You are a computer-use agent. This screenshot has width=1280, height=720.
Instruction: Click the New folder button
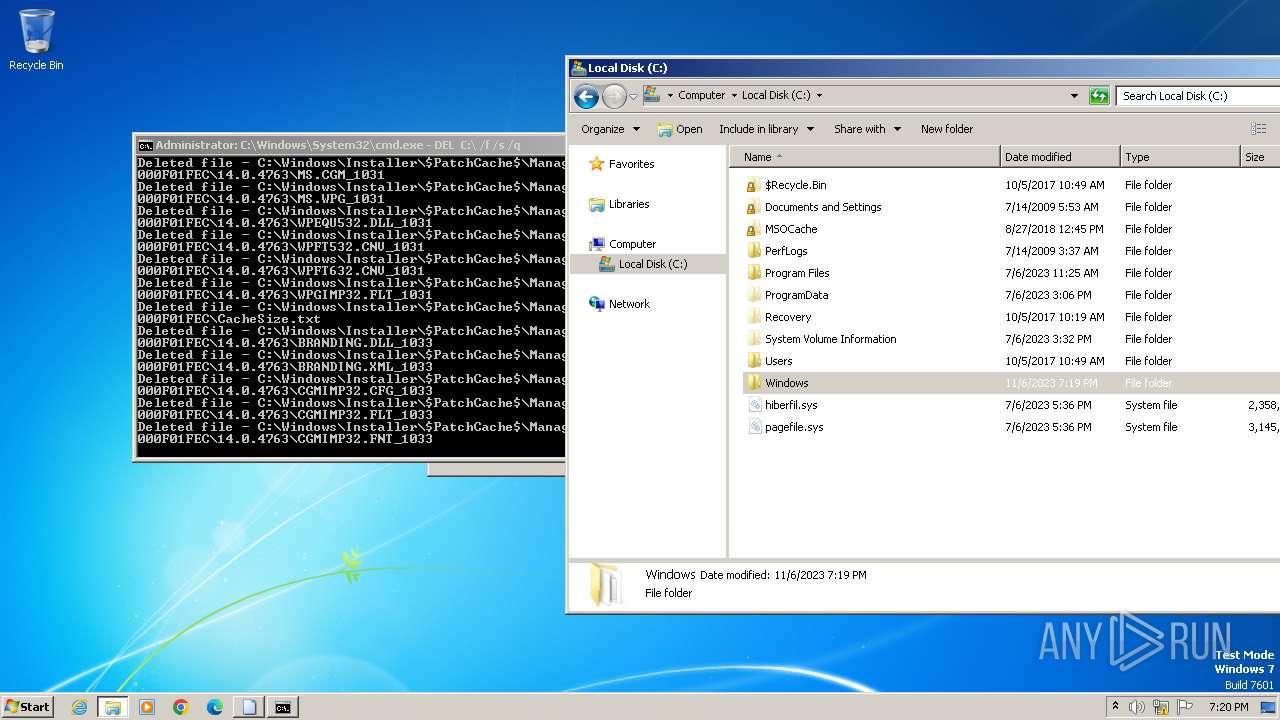[947, 129]
